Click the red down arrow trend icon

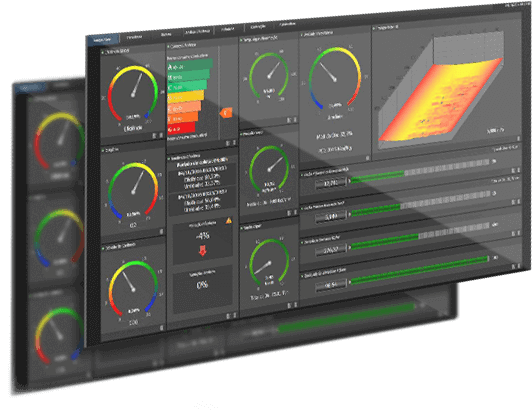pos(203,251)
